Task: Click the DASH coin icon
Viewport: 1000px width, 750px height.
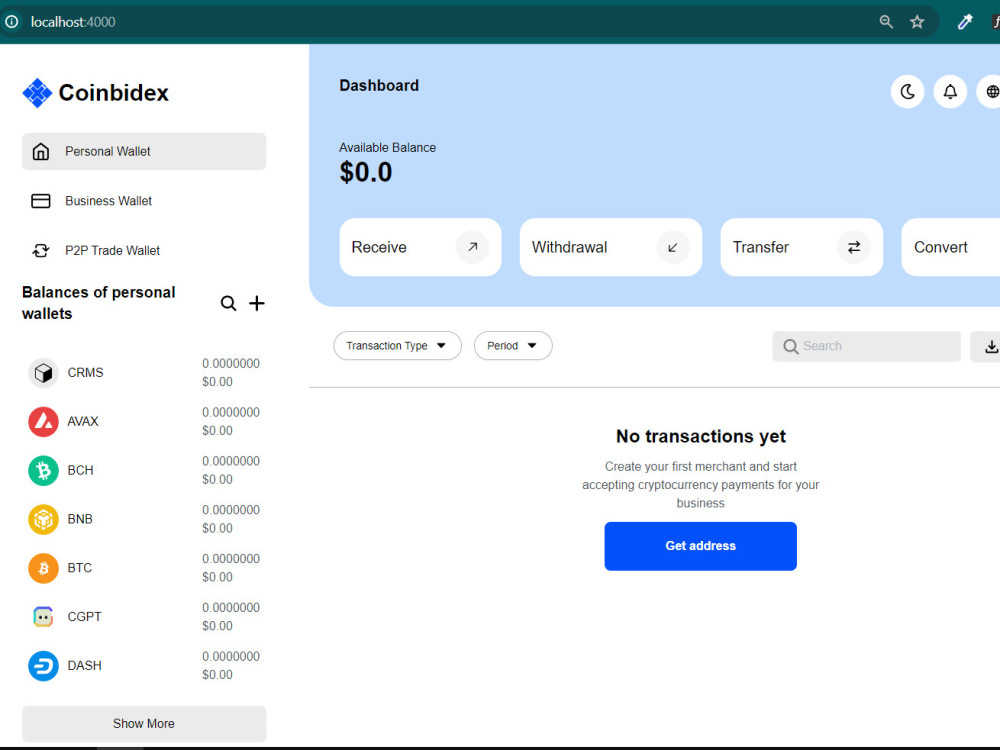Action: pyautogui.click(x=43, y=666)
